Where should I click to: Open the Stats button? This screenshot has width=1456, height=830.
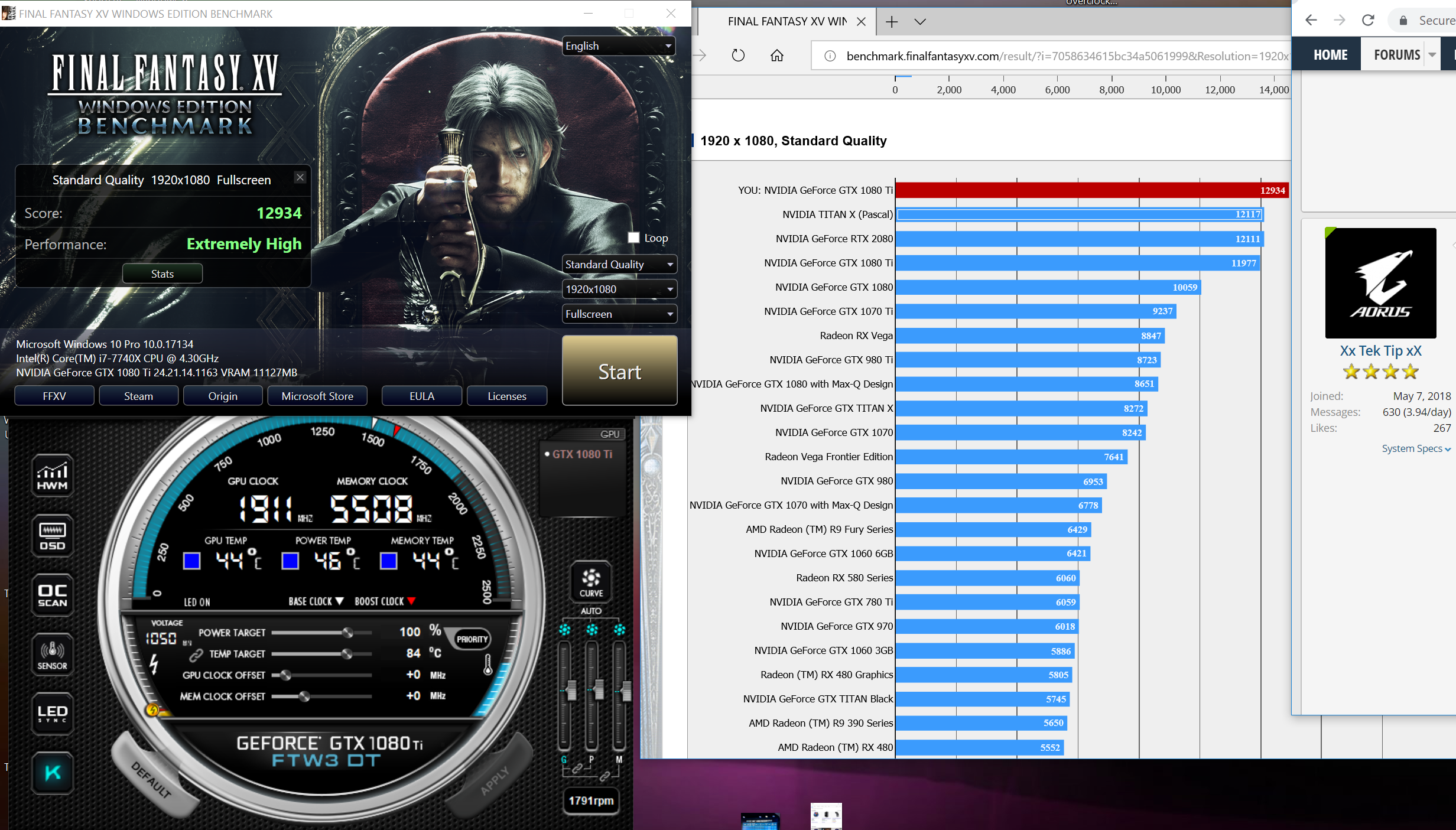click(162, 274)
